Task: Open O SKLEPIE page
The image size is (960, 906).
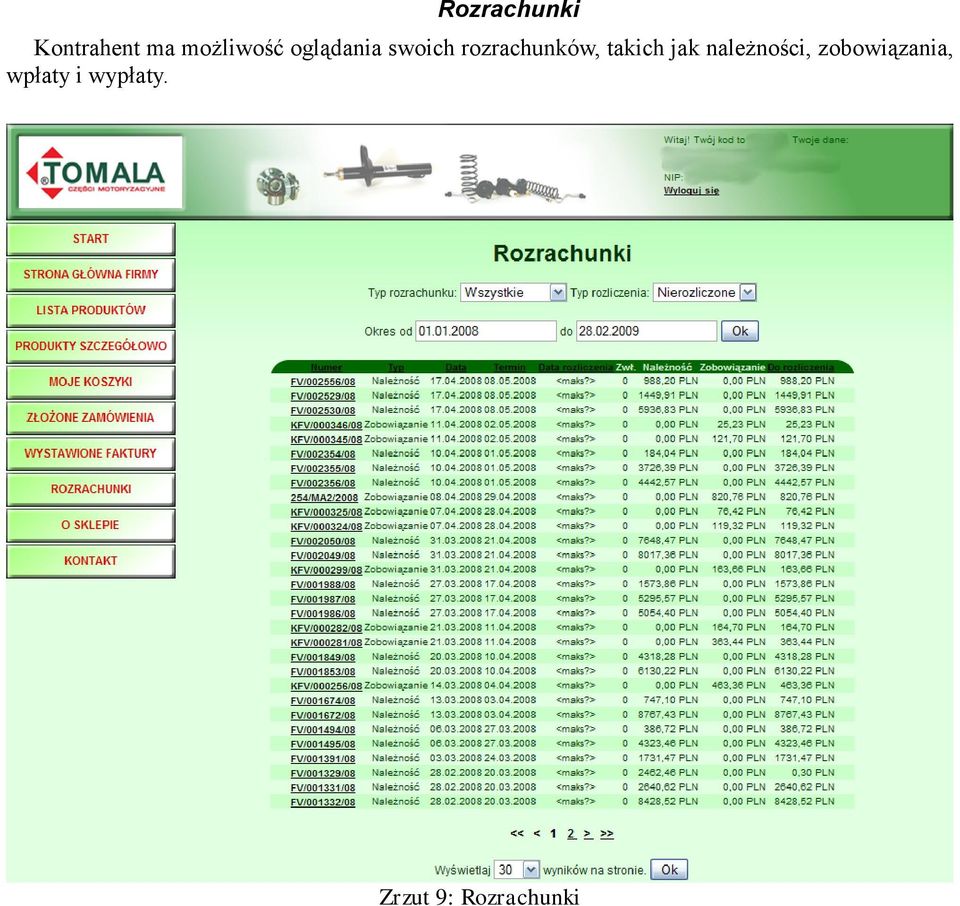Action: coord(91,525)
